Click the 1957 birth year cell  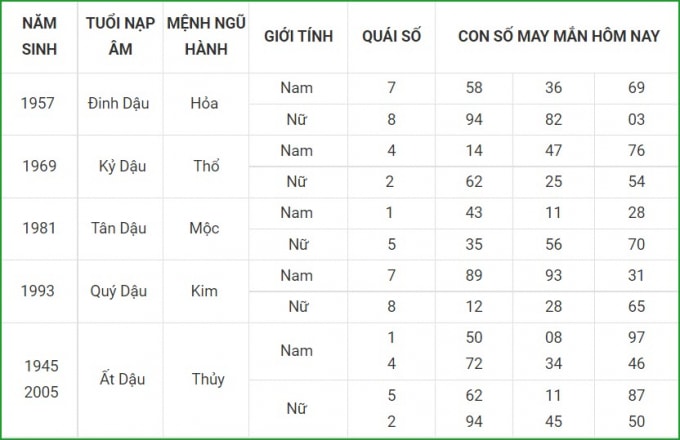pyautogui.click(x=38, y=104)
